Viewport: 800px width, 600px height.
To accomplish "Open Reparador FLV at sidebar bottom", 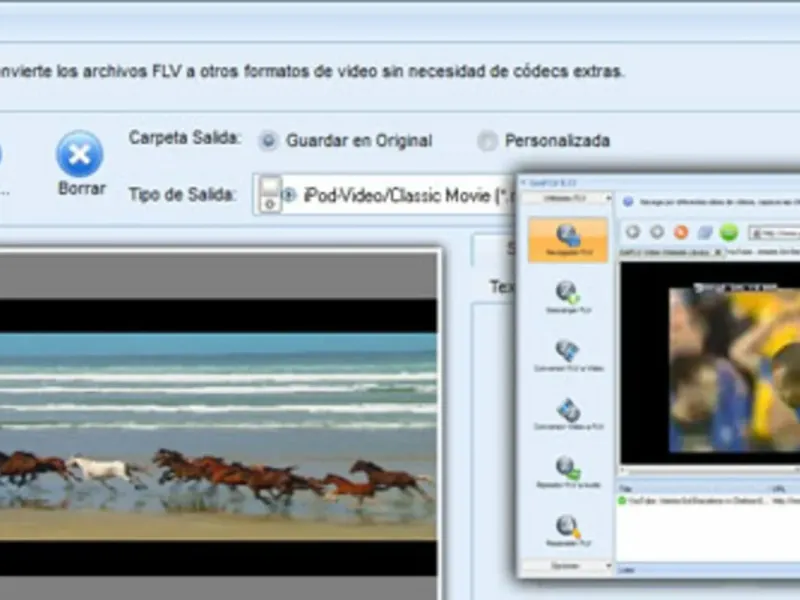I will [x=568, y=531].
